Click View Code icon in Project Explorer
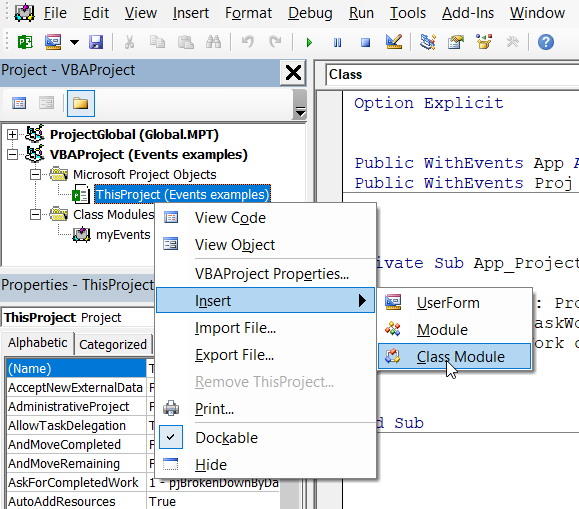Image resolution: width=579 pixels, height=509 pixels. click(x=19, y=103)
